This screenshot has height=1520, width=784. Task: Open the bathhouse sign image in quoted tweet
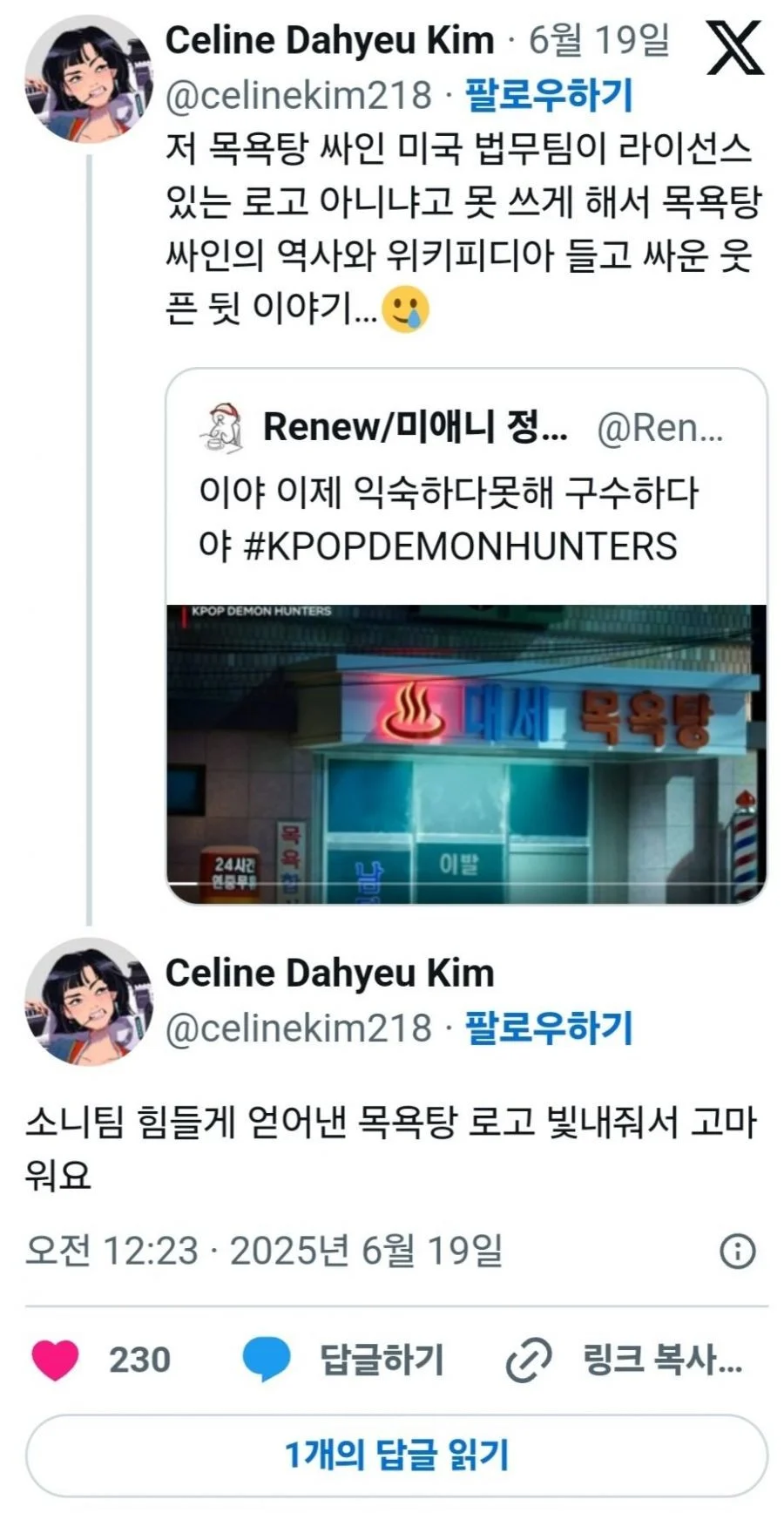coord(467,754)
